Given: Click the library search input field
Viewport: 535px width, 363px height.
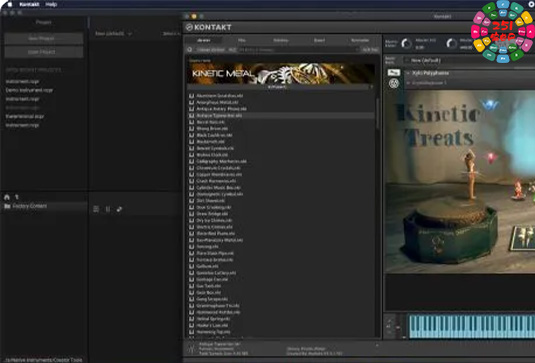Looking at the screenshot, I should (x=299, y=50).
